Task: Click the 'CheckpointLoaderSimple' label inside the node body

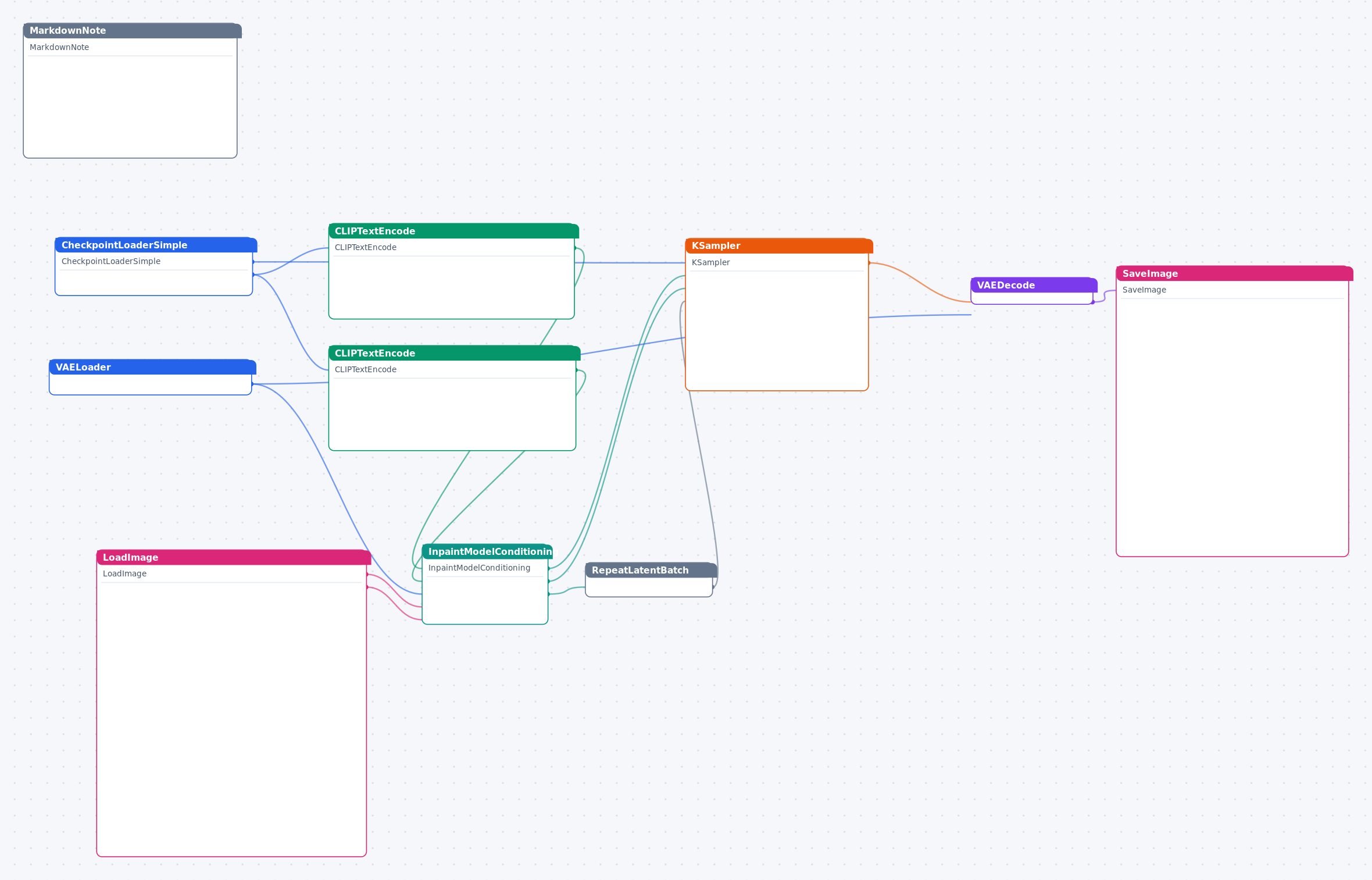Action: tap(111, 261)
